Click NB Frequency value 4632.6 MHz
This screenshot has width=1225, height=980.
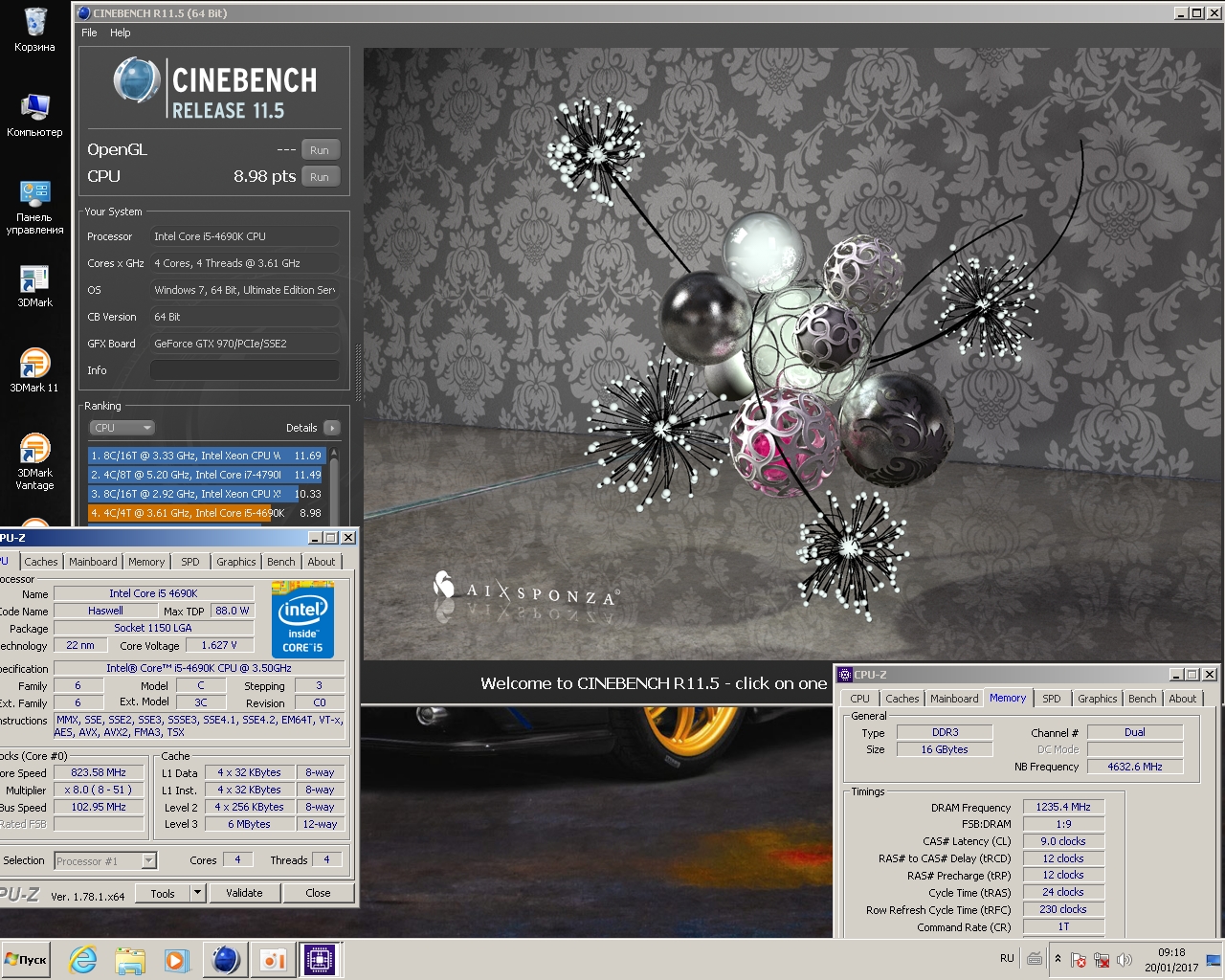pos(1135,767)
